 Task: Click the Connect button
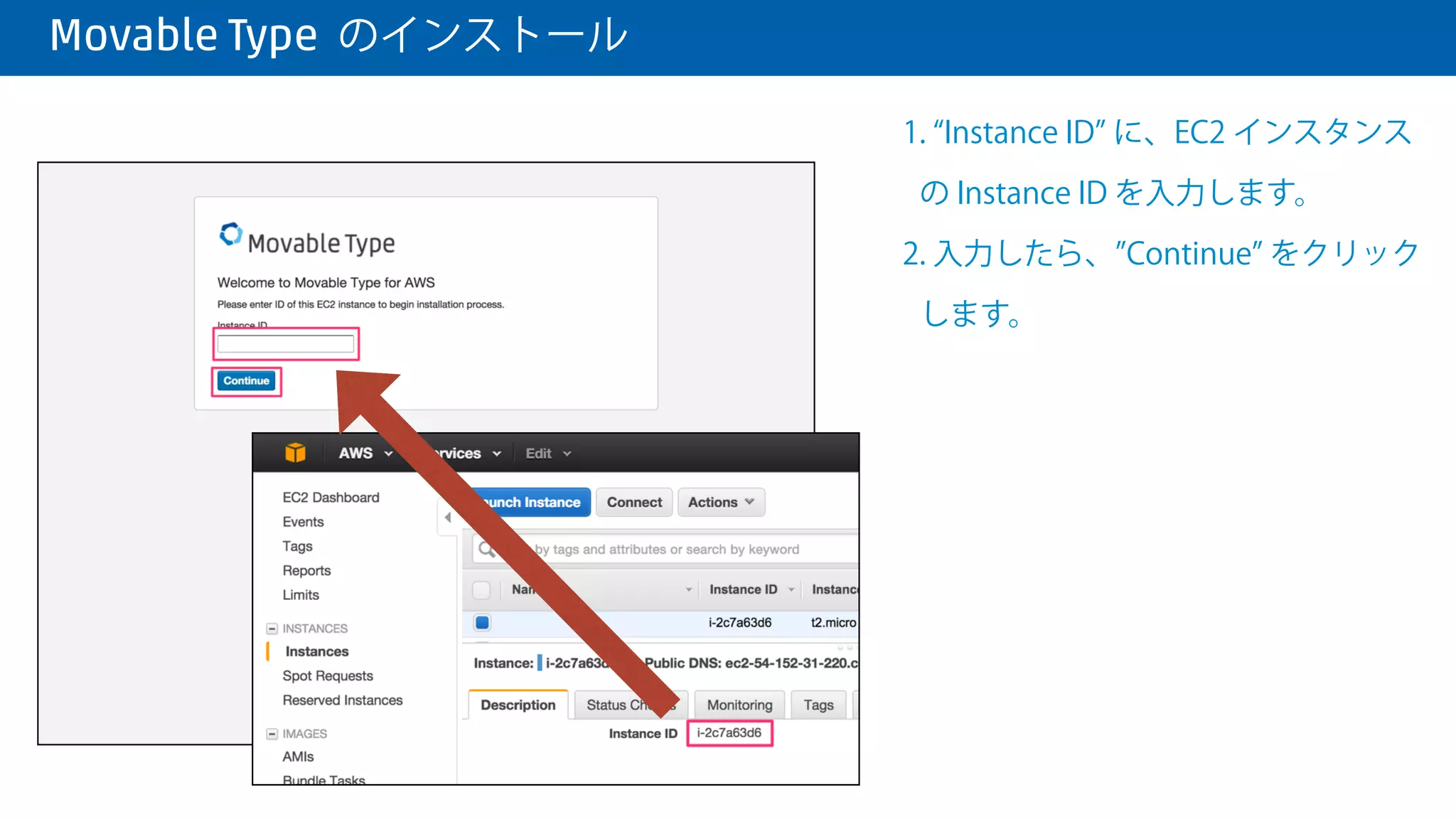pyautogui.click(x=634, y=503)
